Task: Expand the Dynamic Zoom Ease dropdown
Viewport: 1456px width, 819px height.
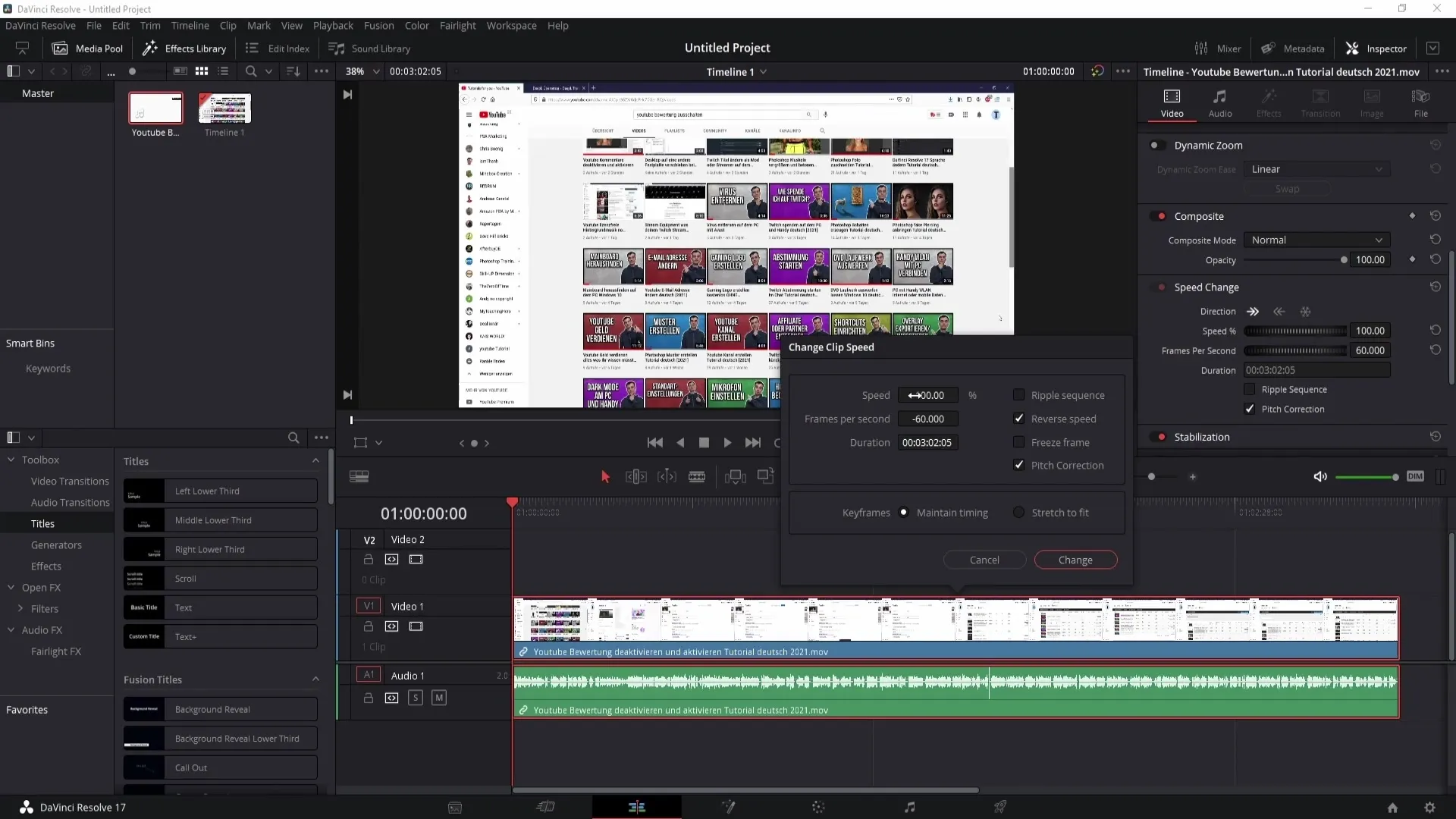Action: coord(1316,168)
